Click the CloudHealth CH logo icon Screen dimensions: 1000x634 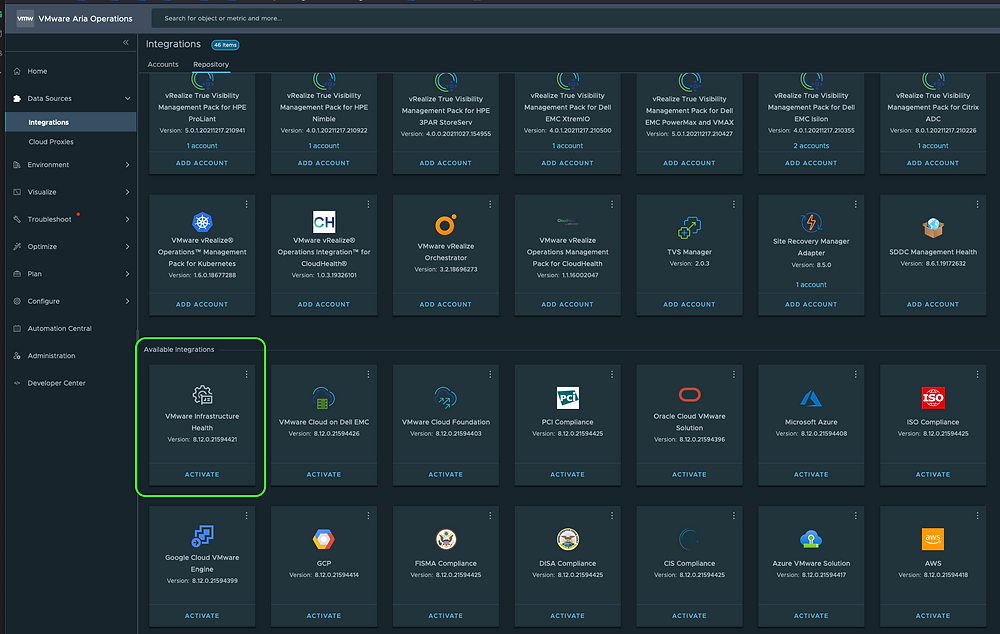point(324,222)
